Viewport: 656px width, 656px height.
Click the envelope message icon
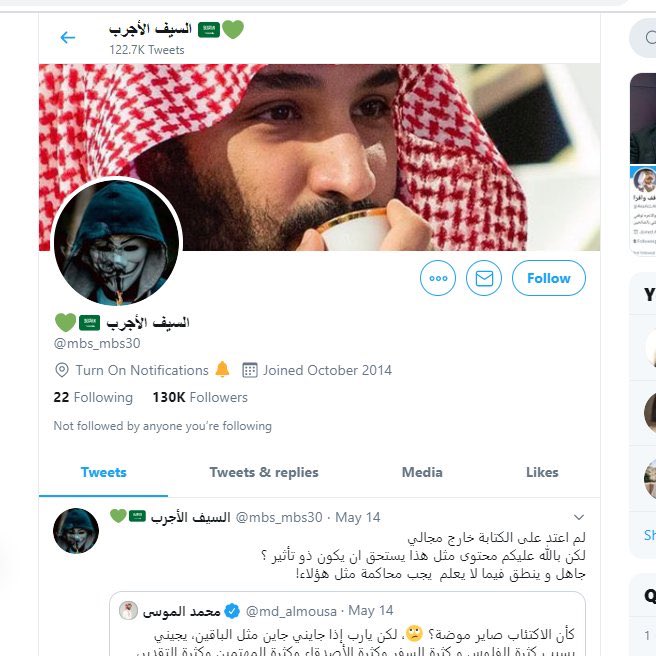tap(484, 278)
